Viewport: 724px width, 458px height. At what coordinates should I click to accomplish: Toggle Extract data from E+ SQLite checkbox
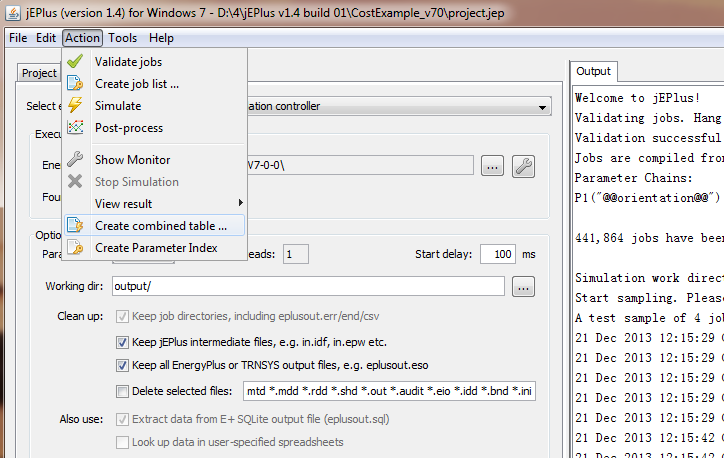(122, 419)
